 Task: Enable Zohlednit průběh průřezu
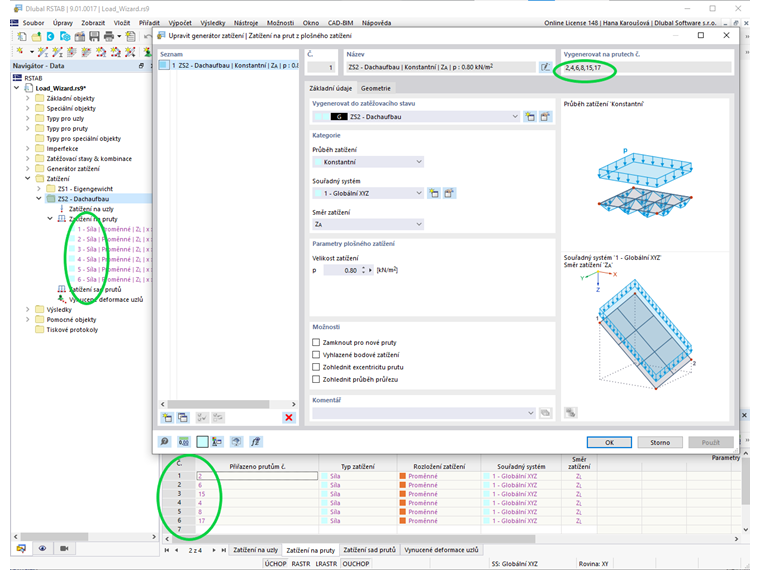click(x=316, y=380)
